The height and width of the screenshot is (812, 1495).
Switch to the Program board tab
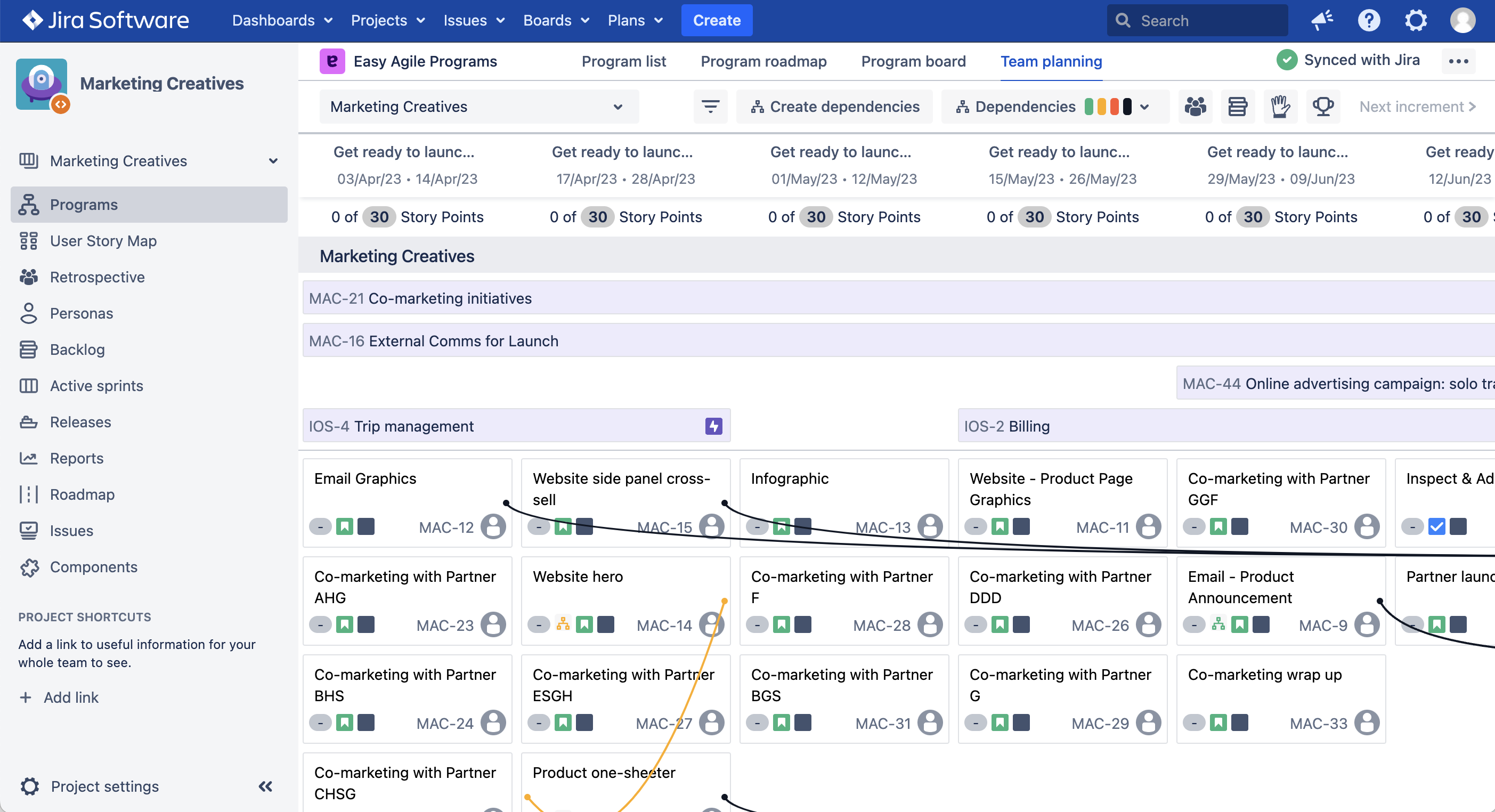[913, 61]
